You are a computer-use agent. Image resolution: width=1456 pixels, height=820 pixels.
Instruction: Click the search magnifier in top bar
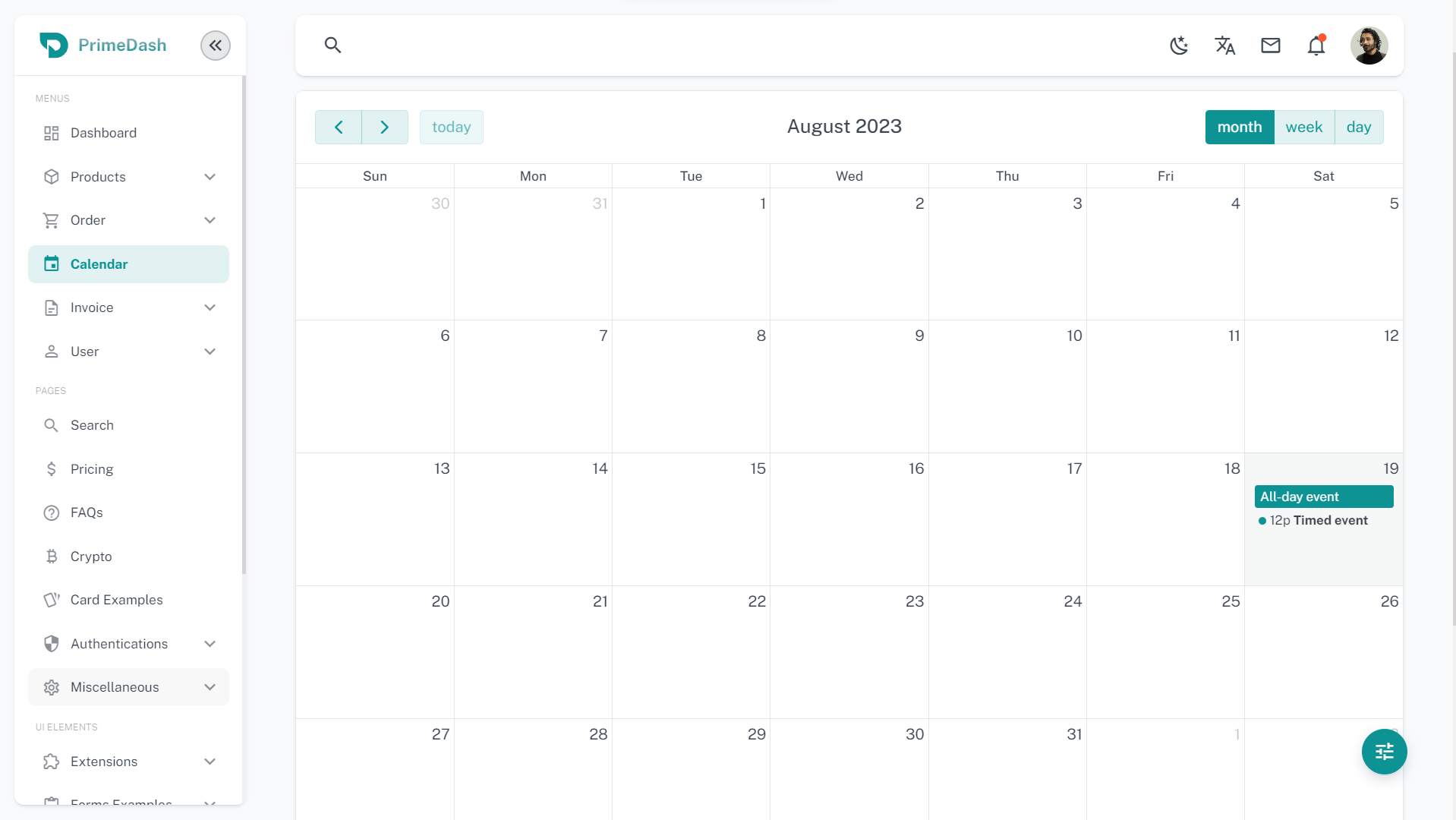pos(332,46)
